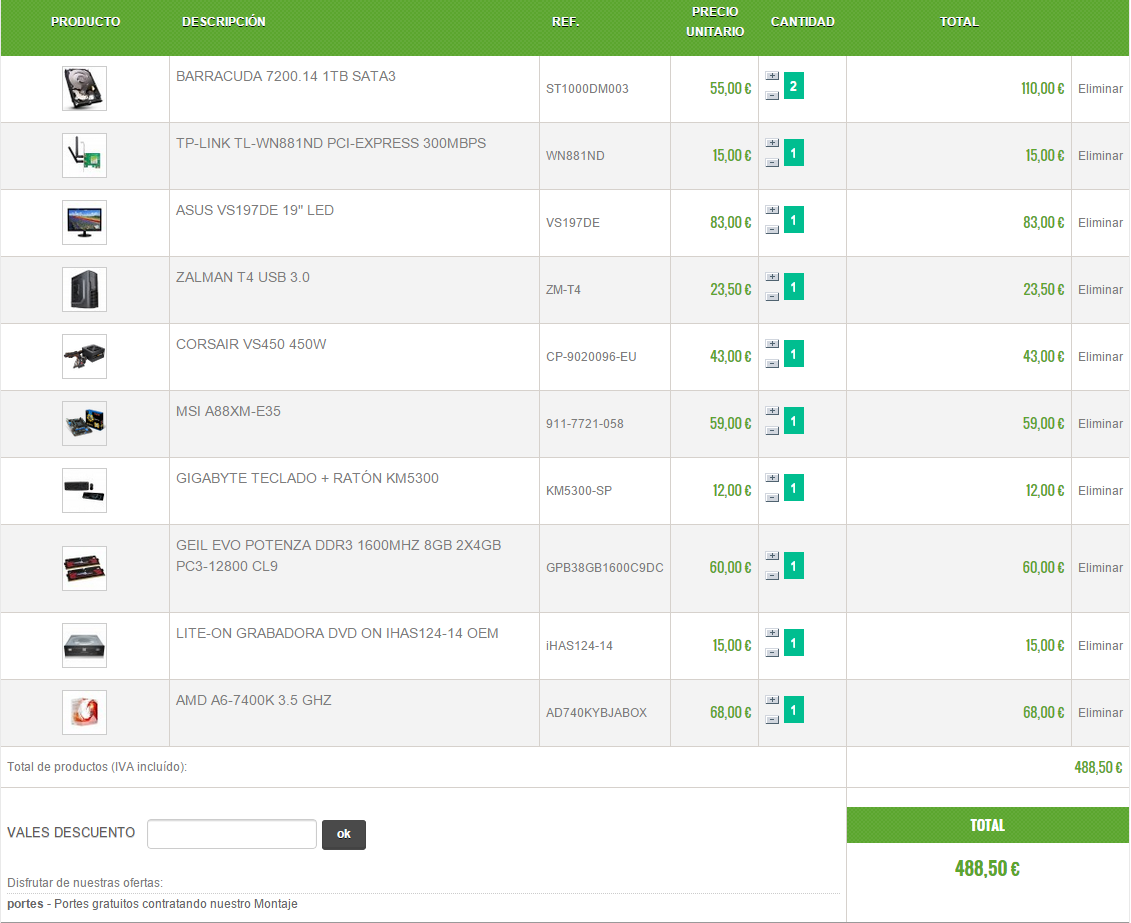Image resolution: width=1131 pixels, height=923 pixels.
Task: Select reference text GPB38GB1600C9DC
Action: click(604, 568)
